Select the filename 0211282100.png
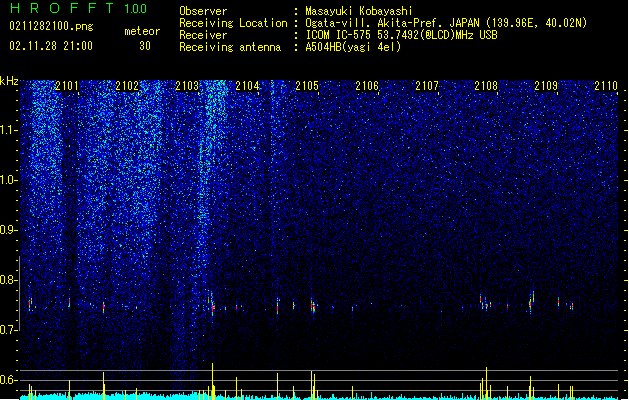This screenshot has width=629, height=400. pos(51,26)
